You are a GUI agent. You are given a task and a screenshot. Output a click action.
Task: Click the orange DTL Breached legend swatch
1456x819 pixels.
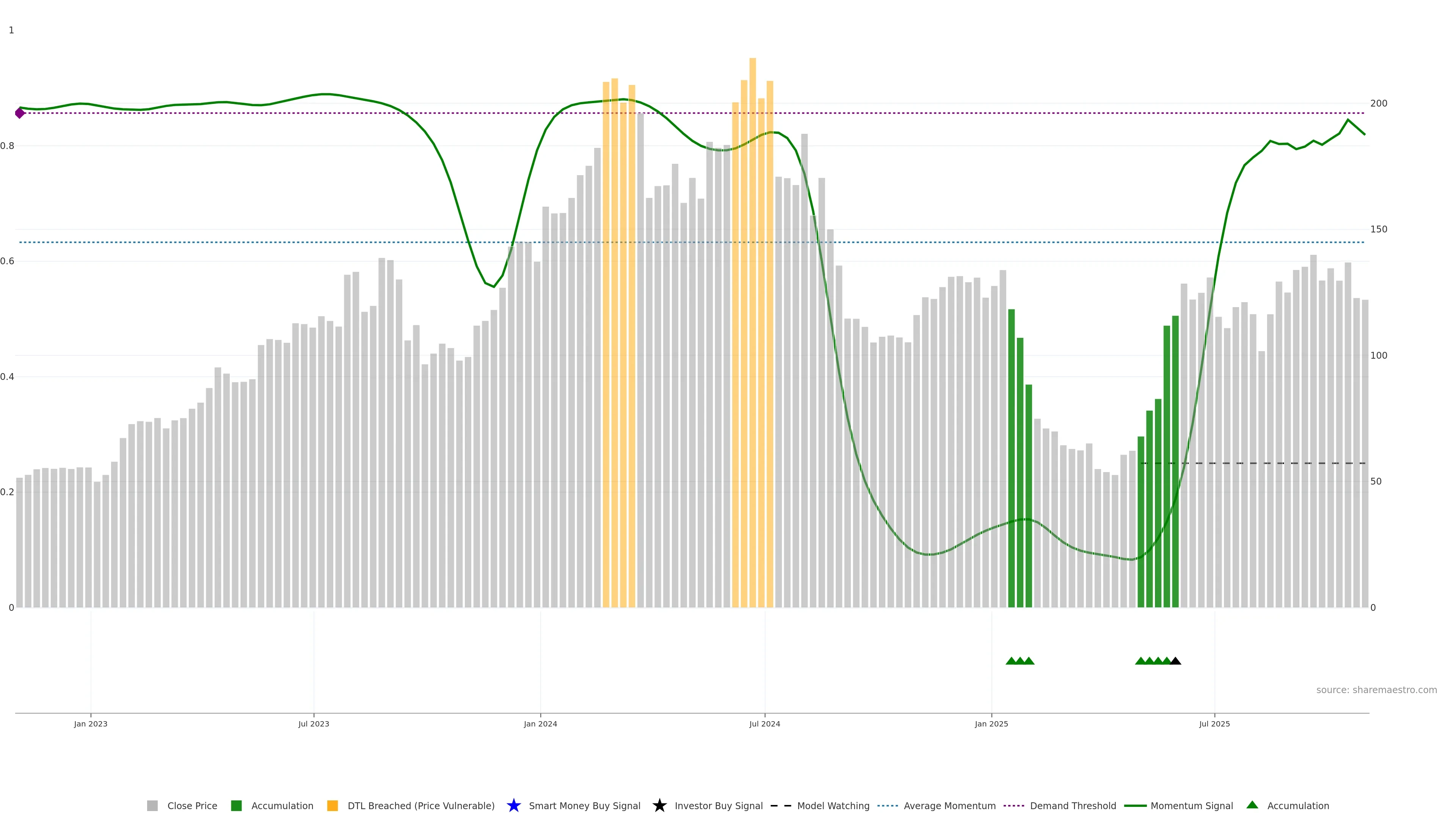(x=333, y=805)
